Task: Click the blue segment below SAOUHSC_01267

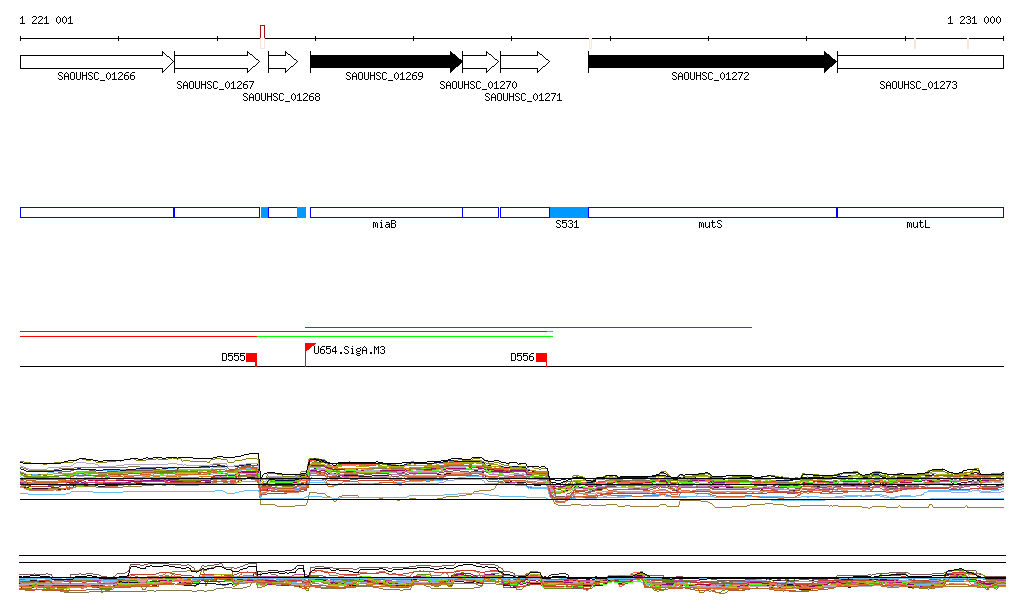Action: pos(217,212)
